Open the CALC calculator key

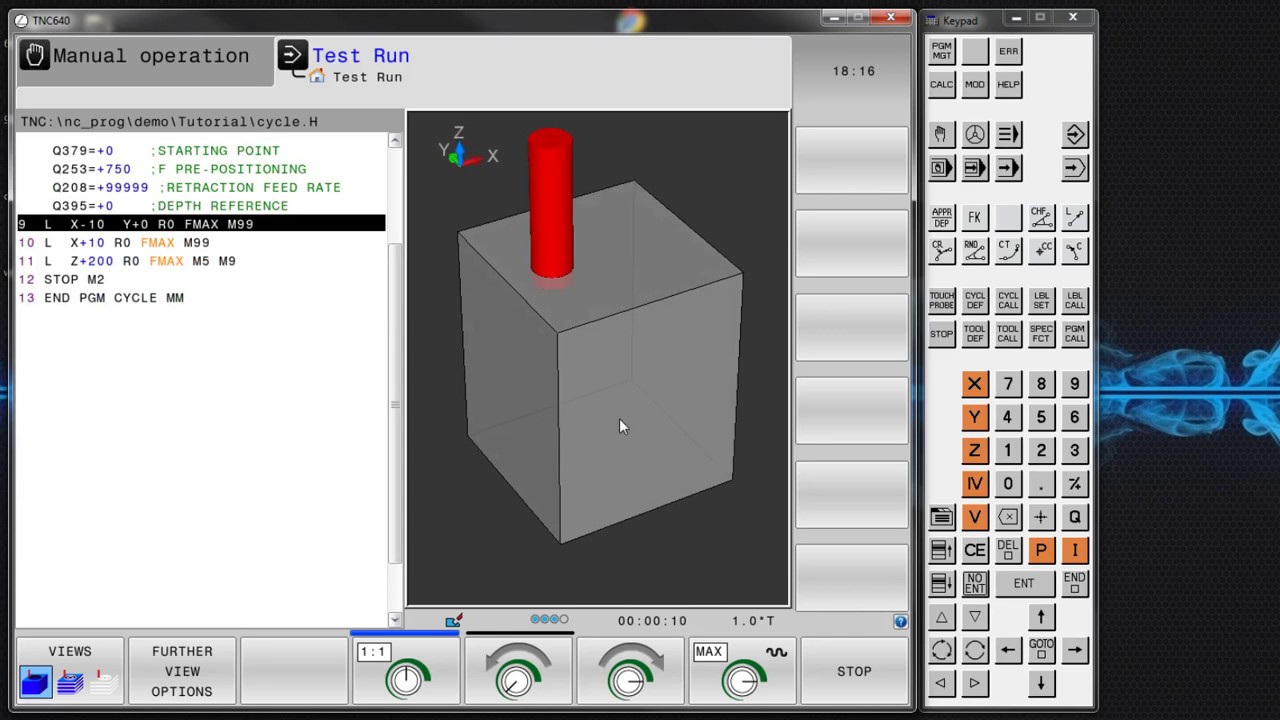(941, 85)
